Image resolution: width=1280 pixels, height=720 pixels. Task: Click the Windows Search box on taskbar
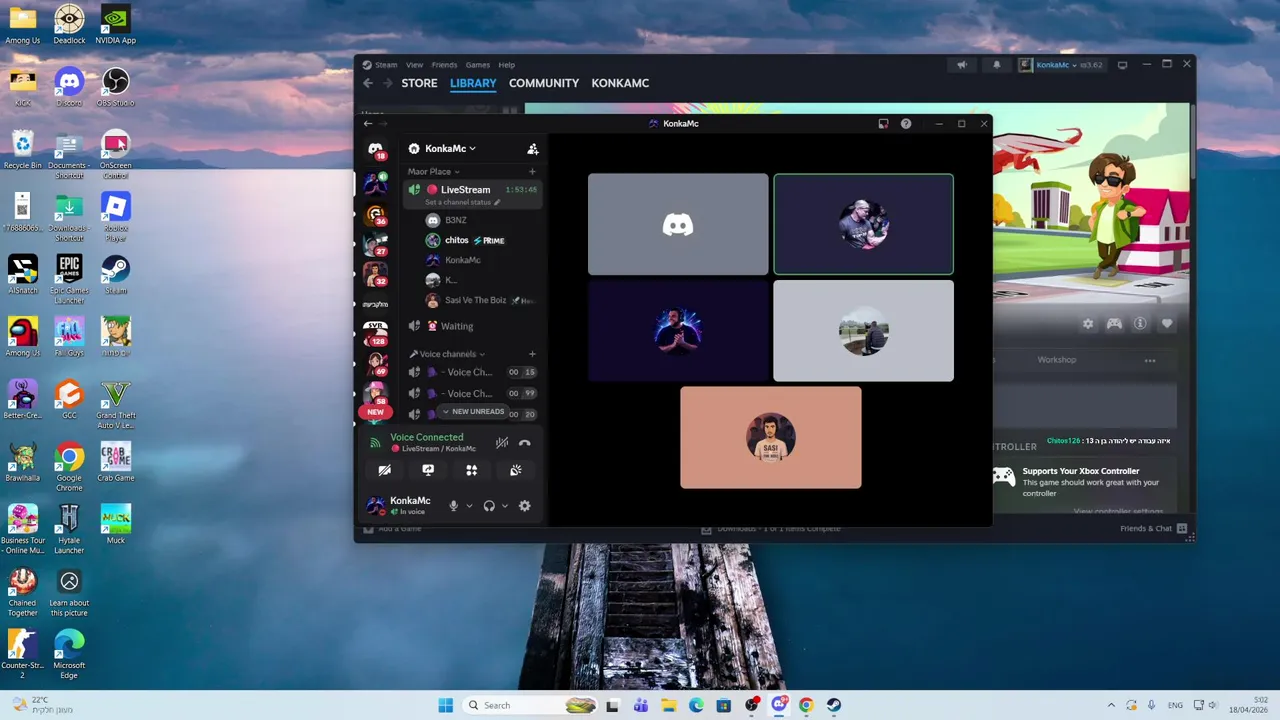[531, 705]
